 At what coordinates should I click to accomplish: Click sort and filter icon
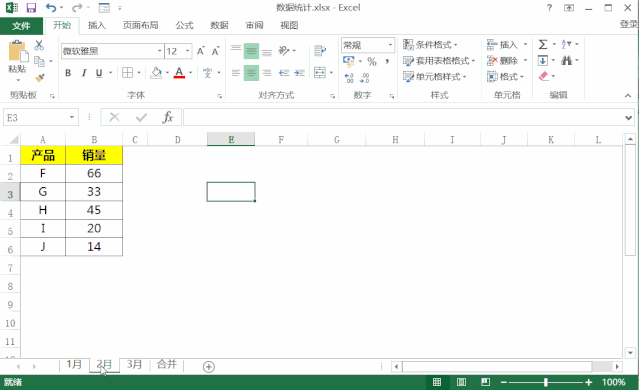pyautogui.click(x=566, y=44)
